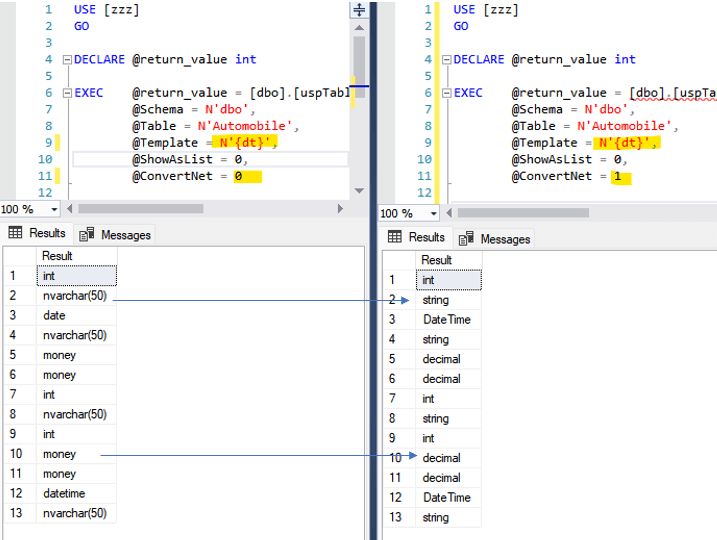Select 'int' cell in left grid row 7
Screen dimensions: 717x540
[76, 395]
